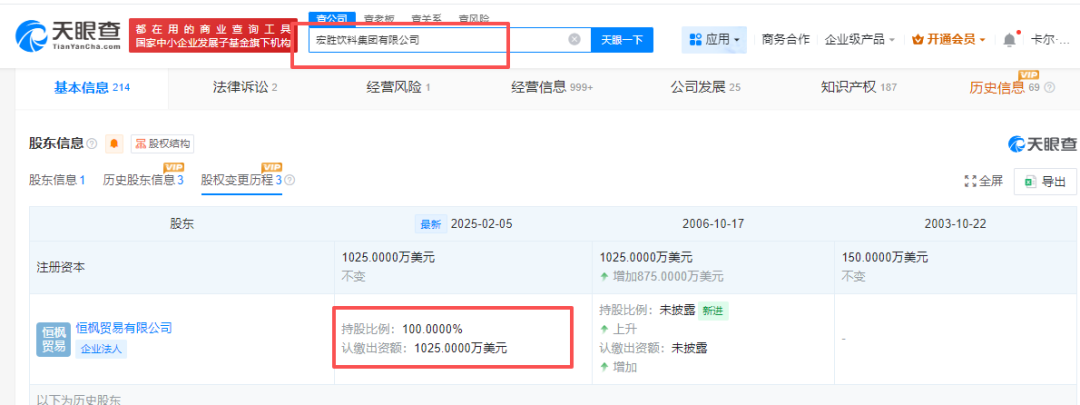Click the 恒枫贸易 company logo thumbnail
The height and width of the screenshot is (405, 1080).
click(53, 338)
